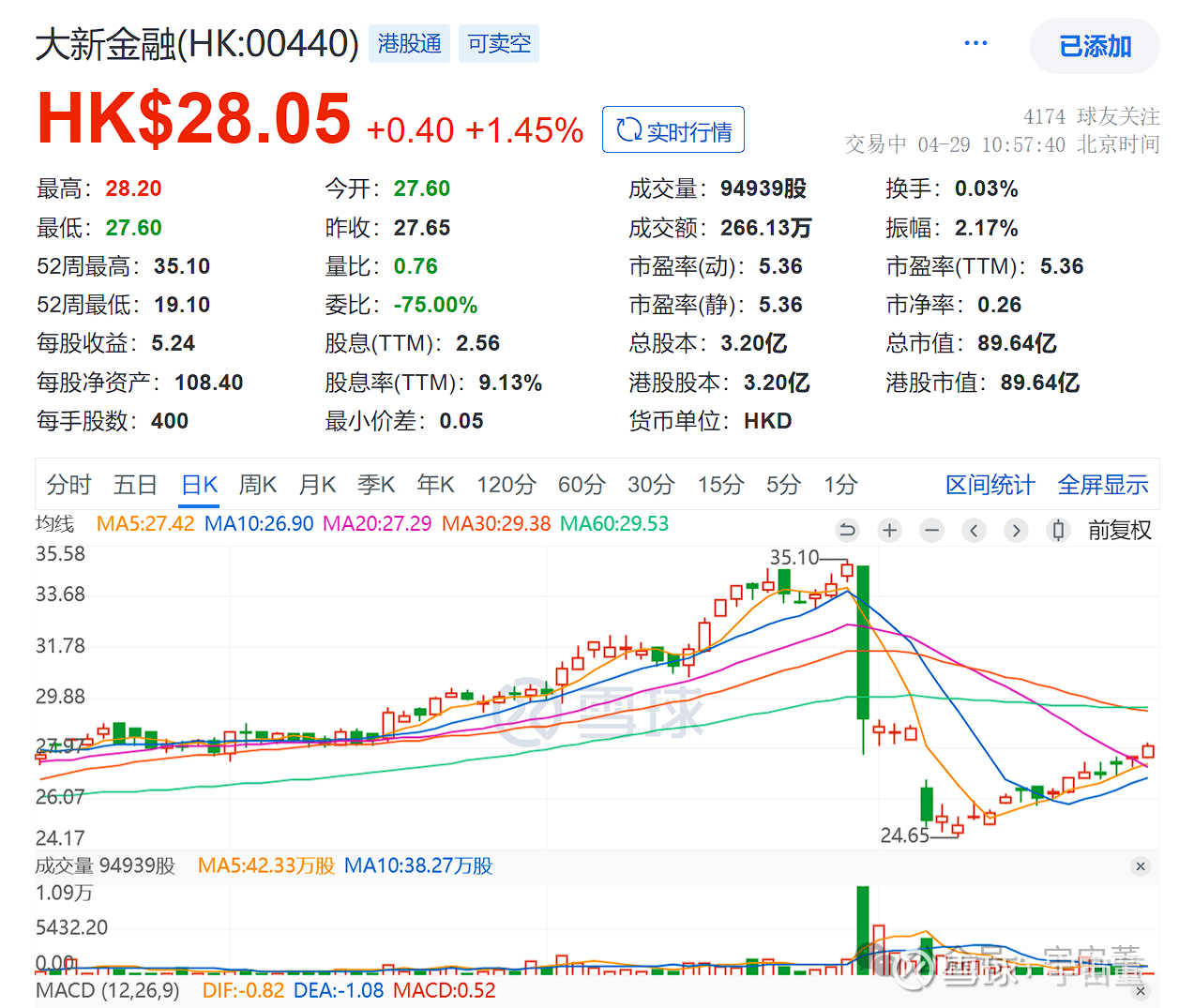The height and width of the screenshot is (1008, 1179).
Task: Toggle the candlestick style icon
Action: click(x=1058, y=531)
